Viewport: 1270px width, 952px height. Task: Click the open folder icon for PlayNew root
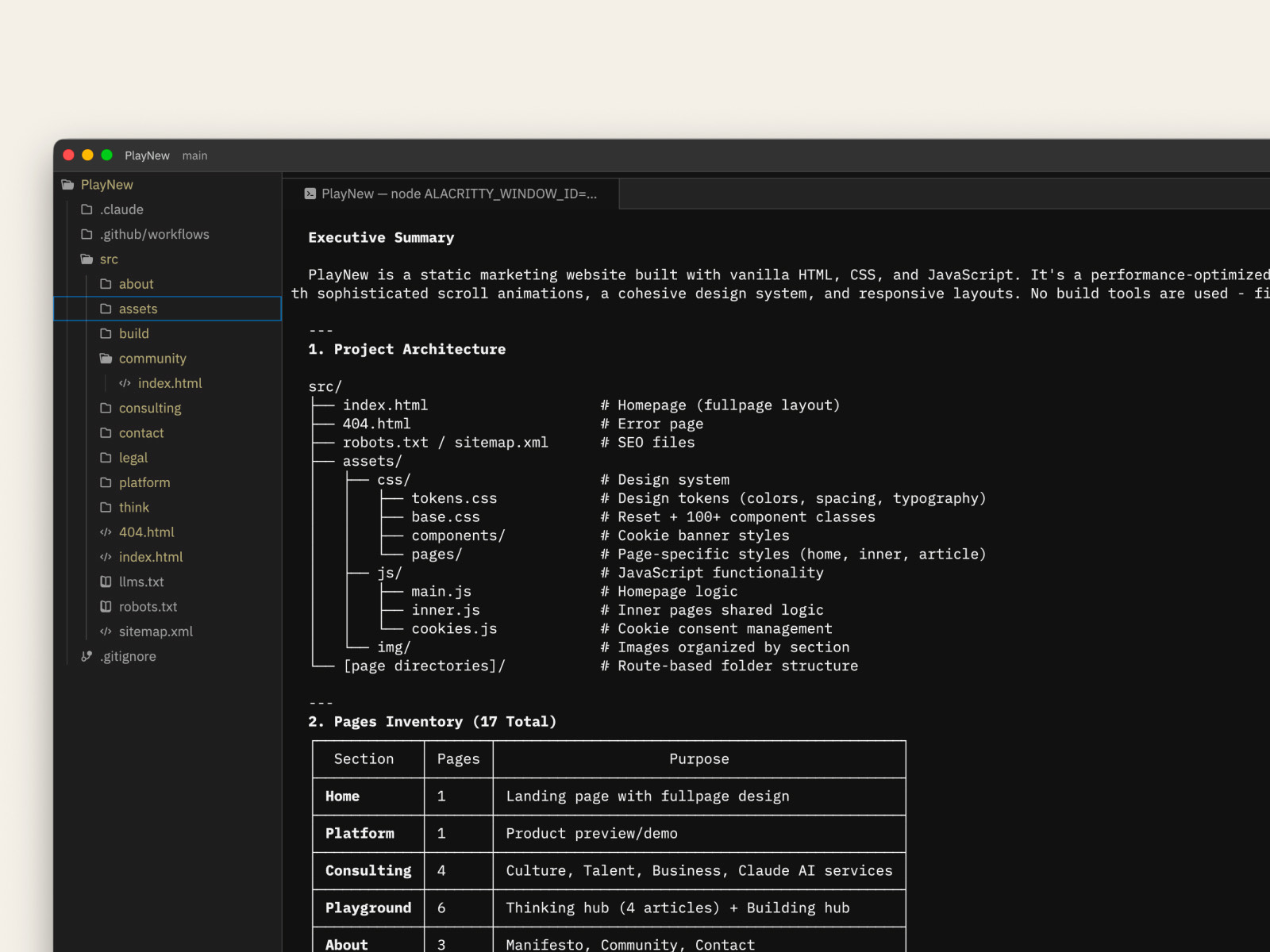(x=67, y=185)
